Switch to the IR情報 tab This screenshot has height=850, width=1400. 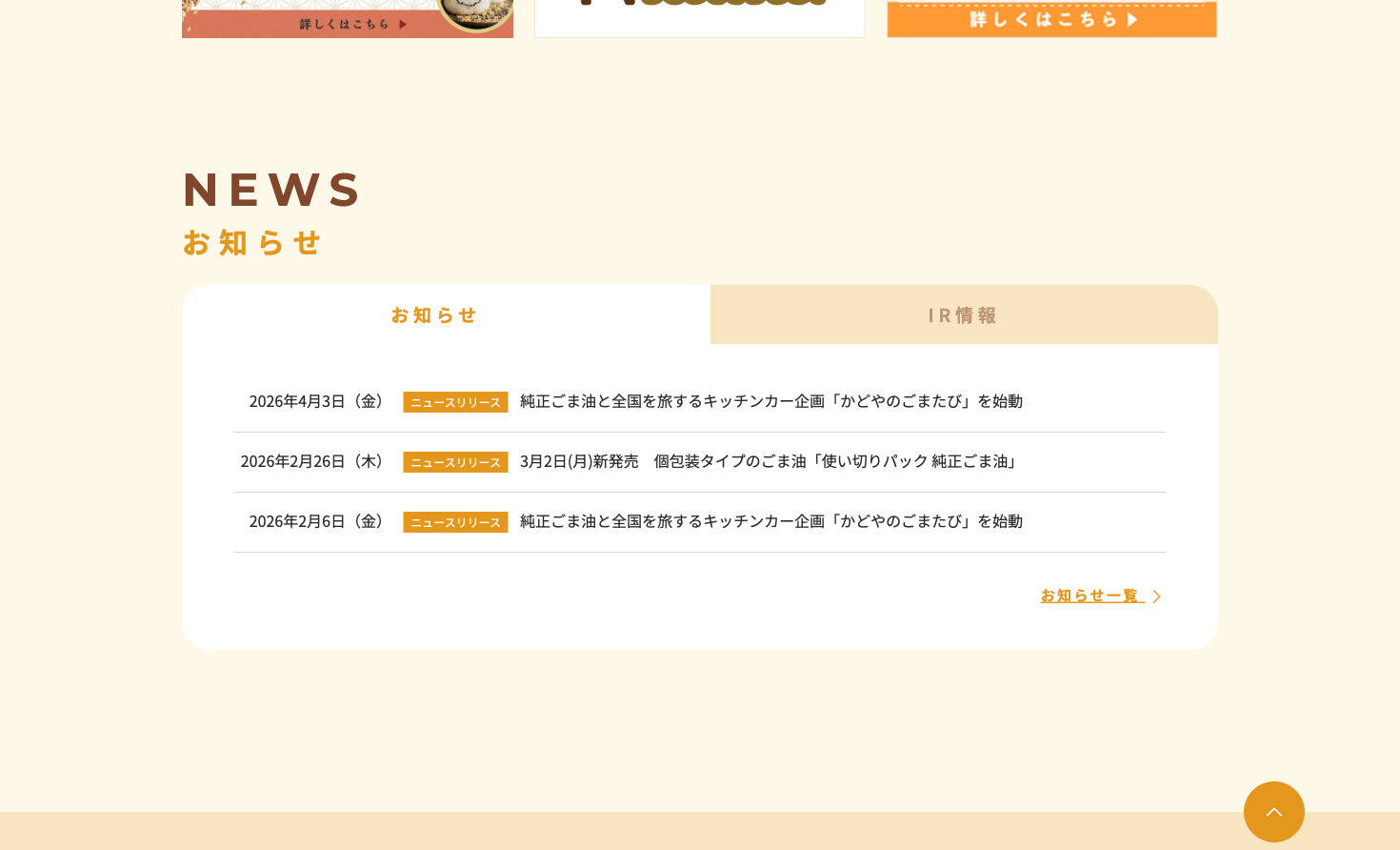(x=963, y=315)
